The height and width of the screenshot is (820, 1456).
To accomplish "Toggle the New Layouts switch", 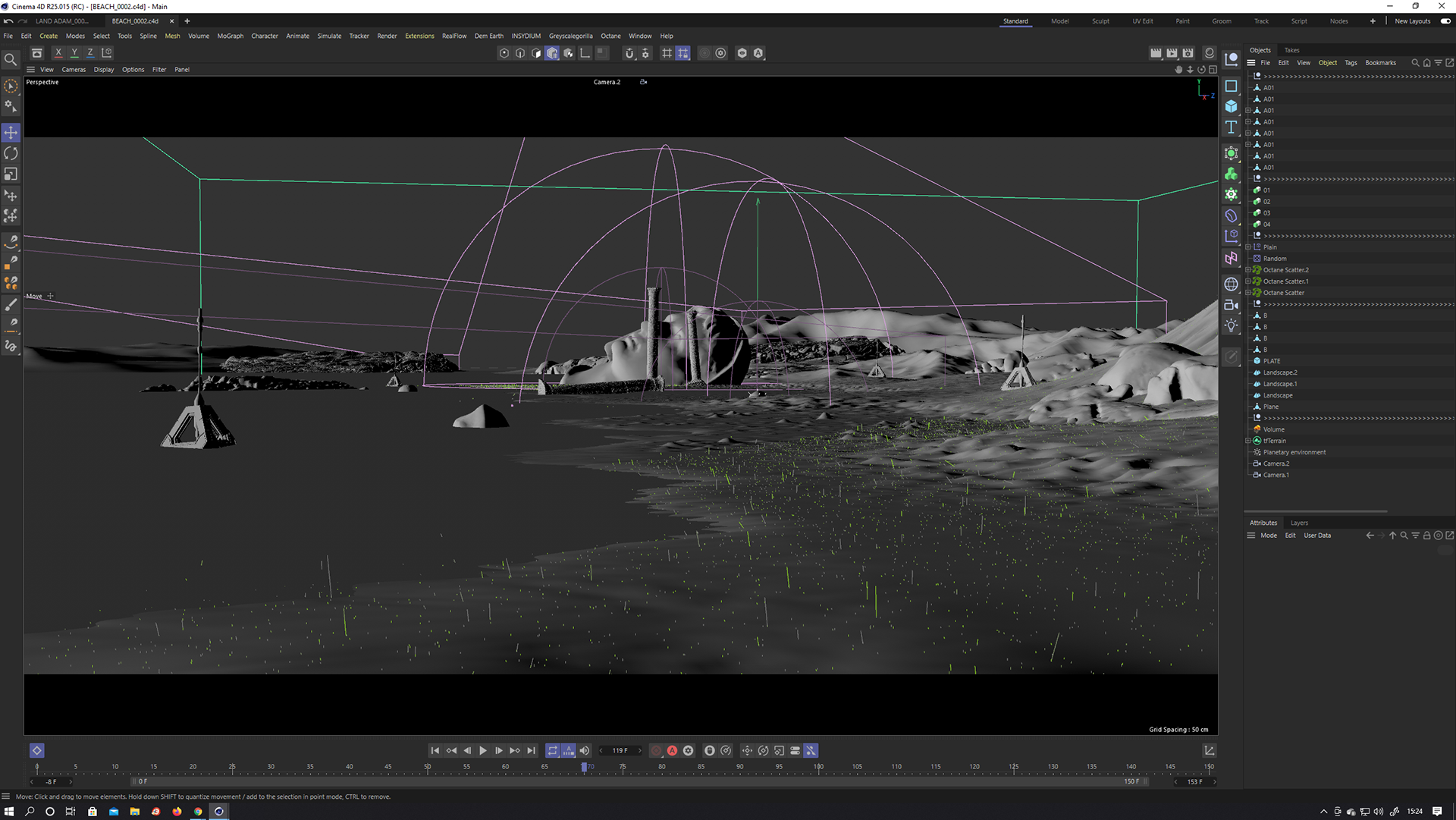I will [x=1445, y=21].
